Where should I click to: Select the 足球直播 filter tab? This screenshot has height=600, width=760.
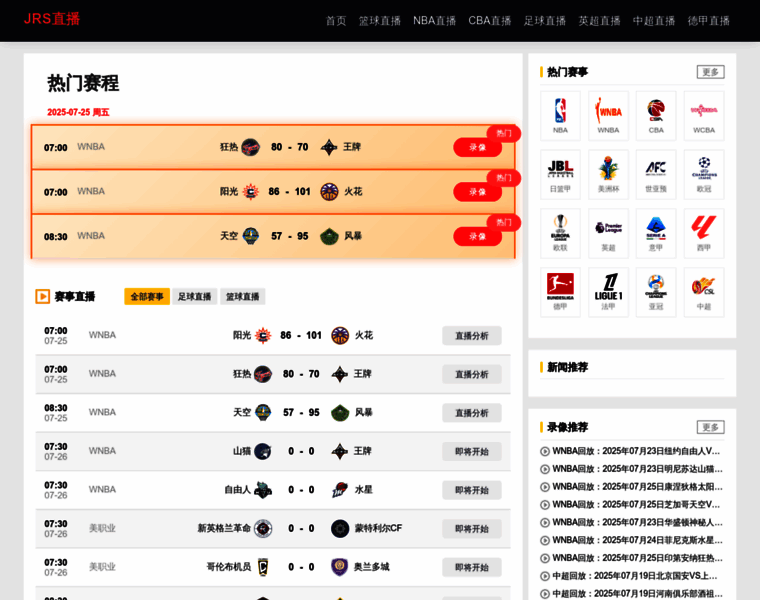pyautogui.click(x=194, y=297)
